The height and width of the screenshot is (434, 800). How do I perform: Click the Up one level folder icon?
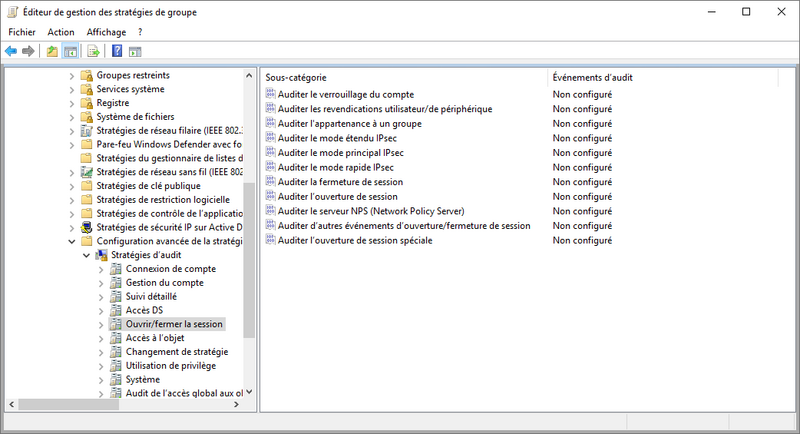pyautogui.click(x=52, y=51)
